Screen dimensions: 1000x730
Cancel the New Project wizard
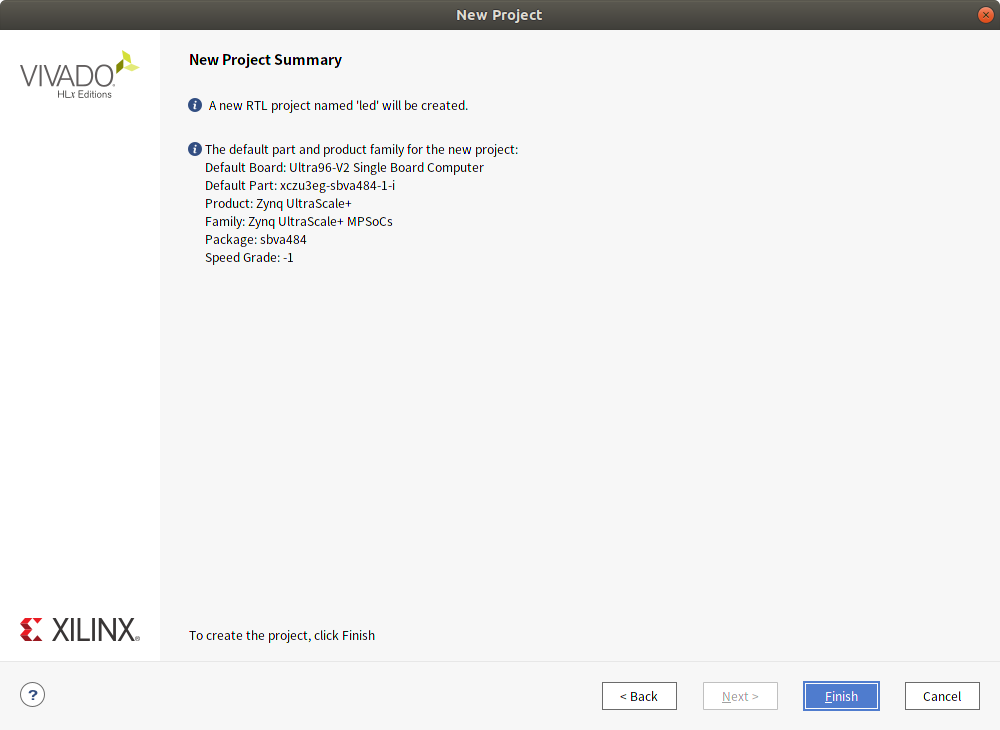click(x=942, y=696)
